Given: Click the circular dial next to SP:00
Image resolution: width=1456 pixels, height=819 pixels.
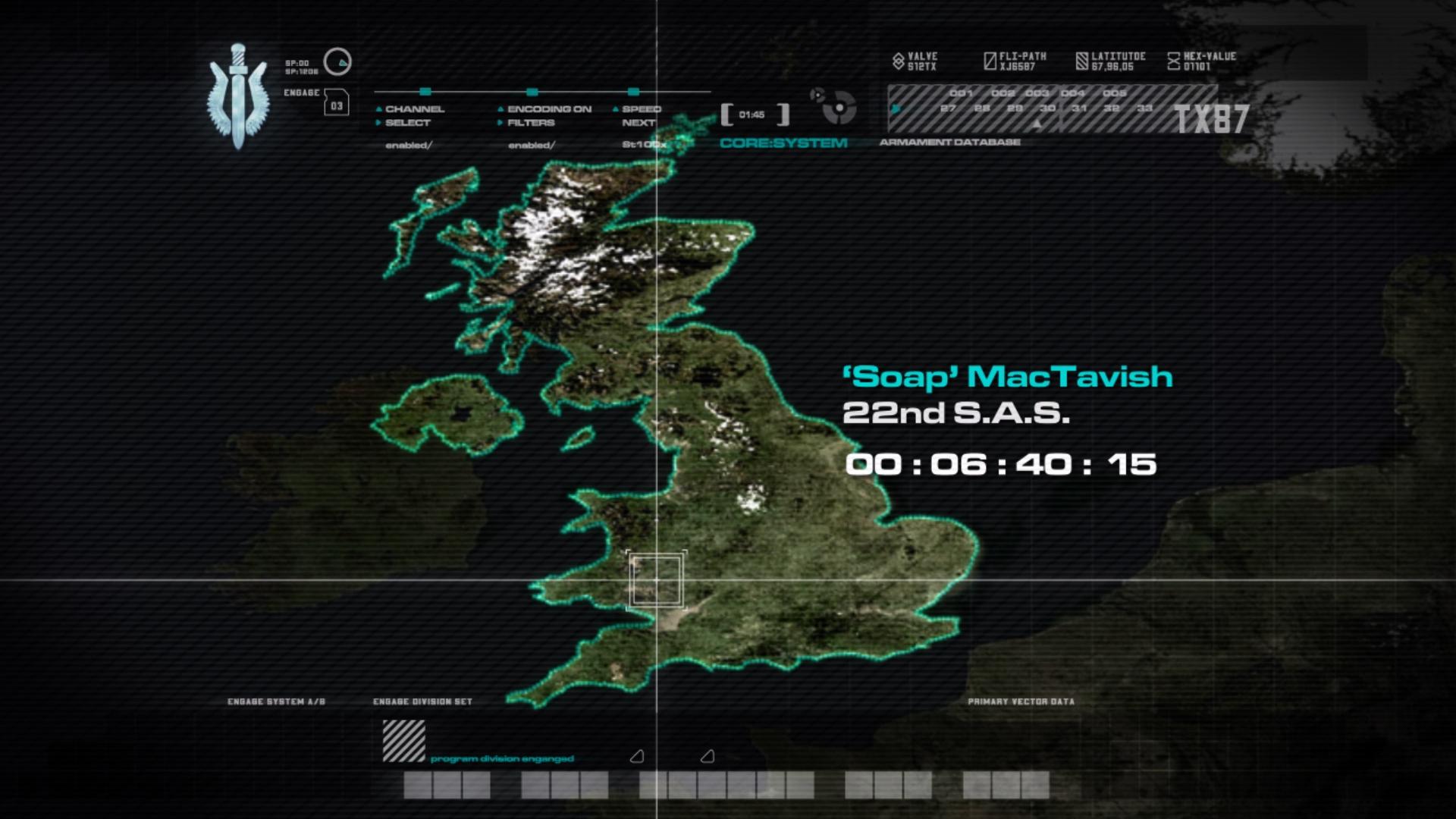Looking at the screenshot, I should [337, 61].
